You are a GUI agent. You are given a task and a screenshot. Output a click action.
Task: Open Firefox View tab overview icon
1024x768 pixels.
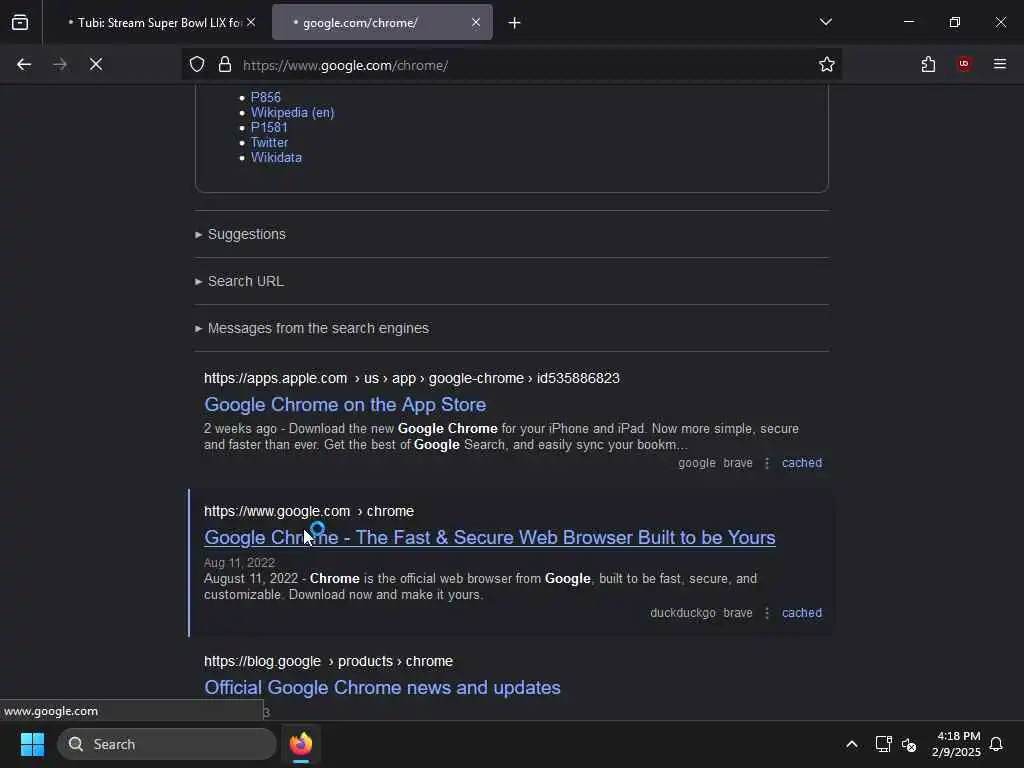point(20,22)
